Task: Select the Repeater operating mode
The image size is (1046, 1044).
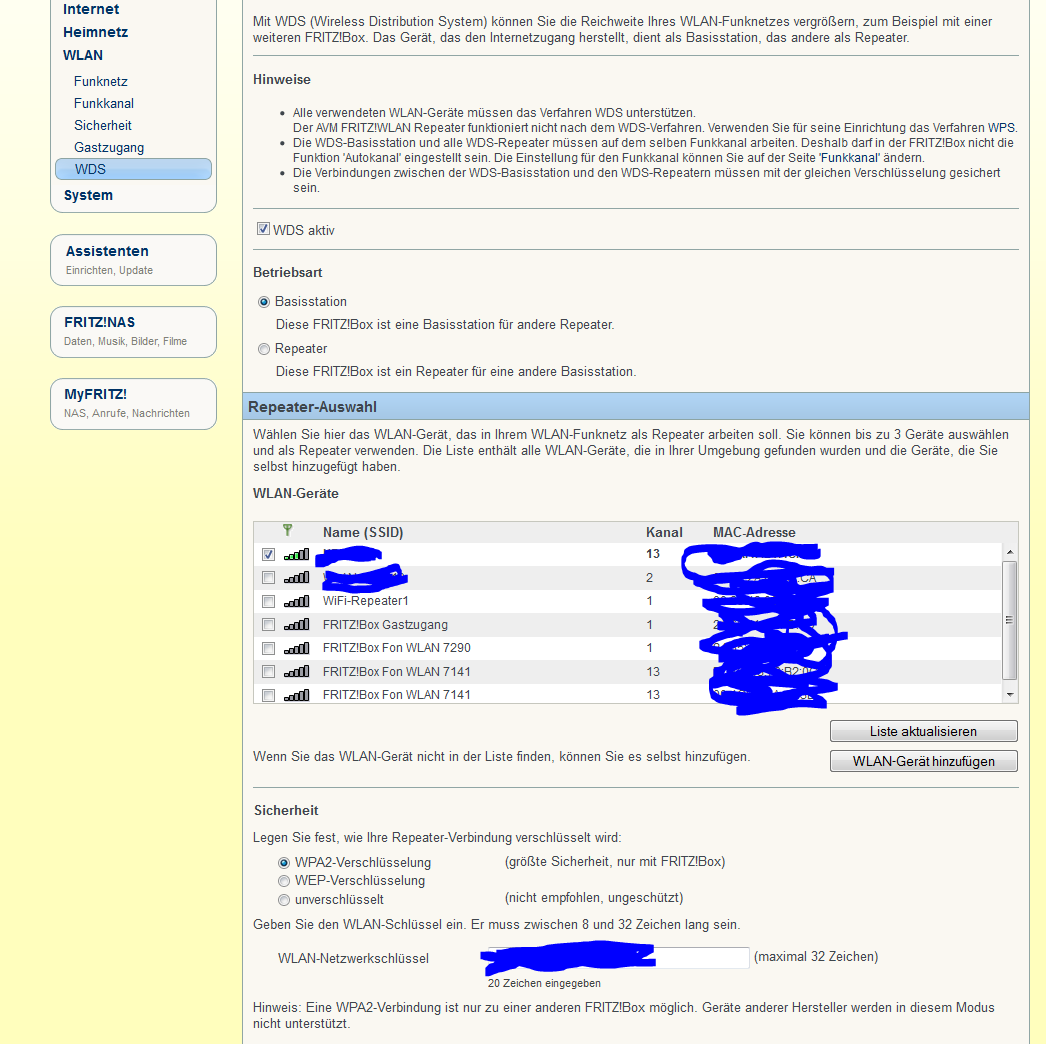Action: [x=264, y=349]
